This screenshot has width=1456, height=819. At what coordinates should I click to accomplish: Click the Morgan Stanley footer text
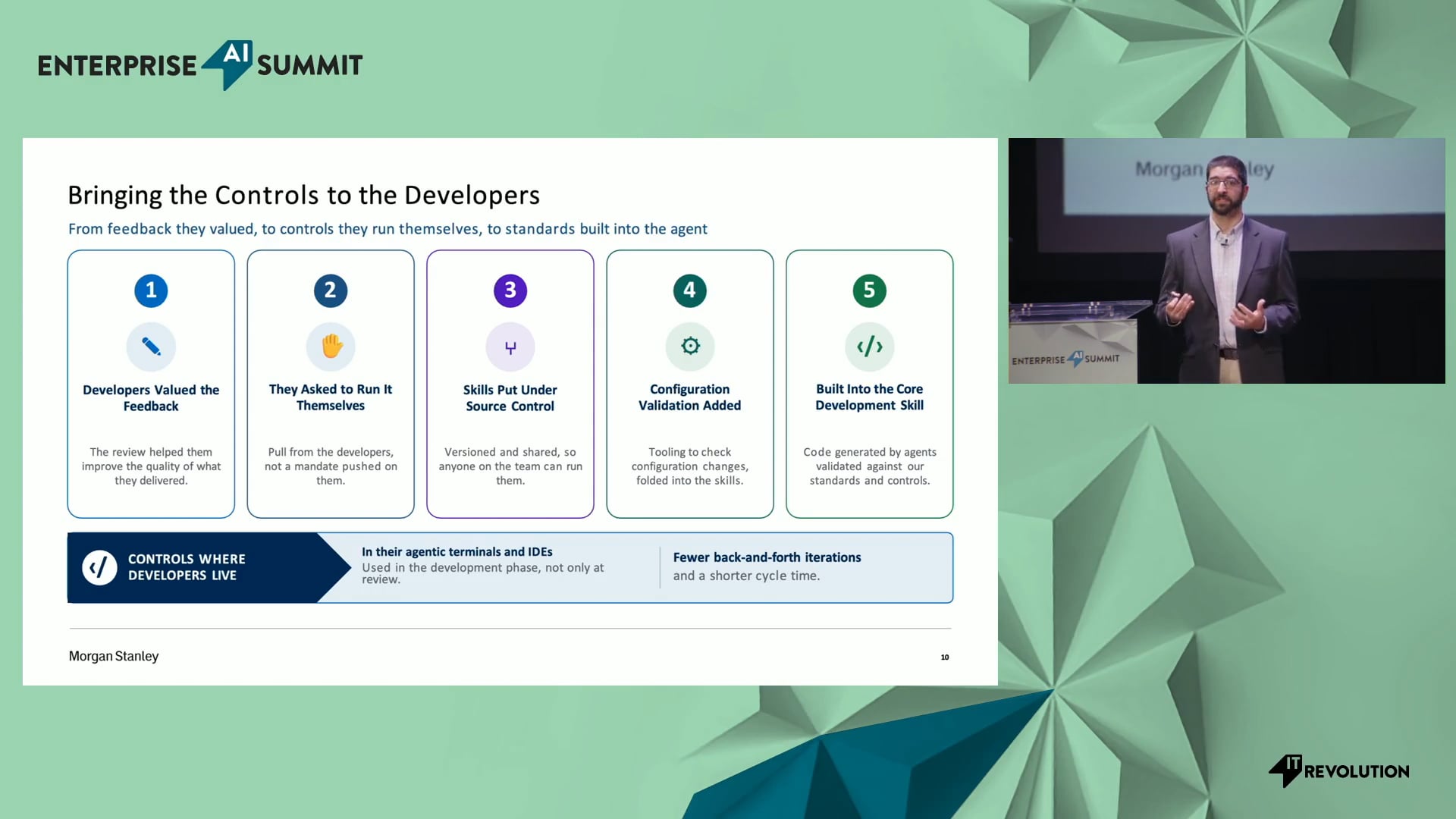[114, 656]
